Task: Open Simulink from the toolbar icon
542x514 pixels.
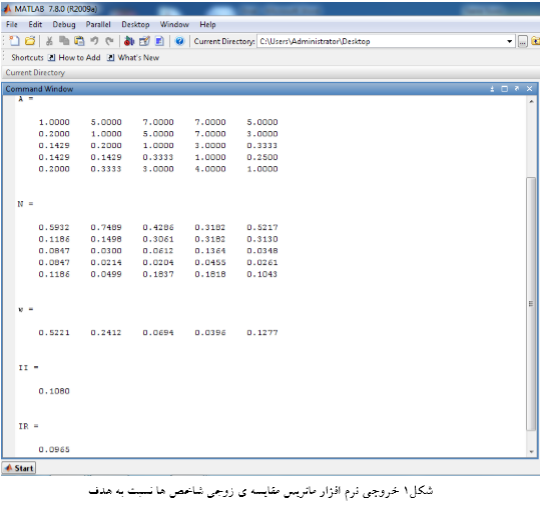Action: click(x=129, y=41)
